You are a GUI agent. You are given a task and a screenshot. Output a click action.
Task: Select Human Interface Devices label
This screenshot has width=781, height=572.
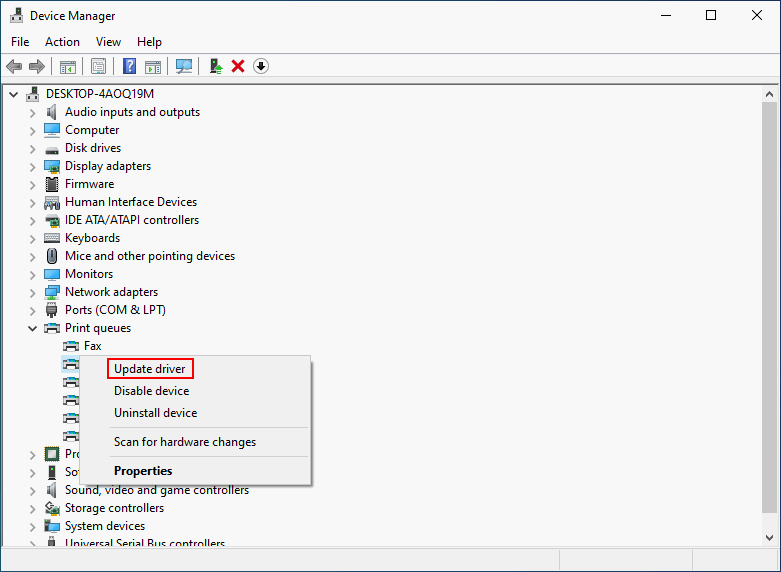(131, 202)
